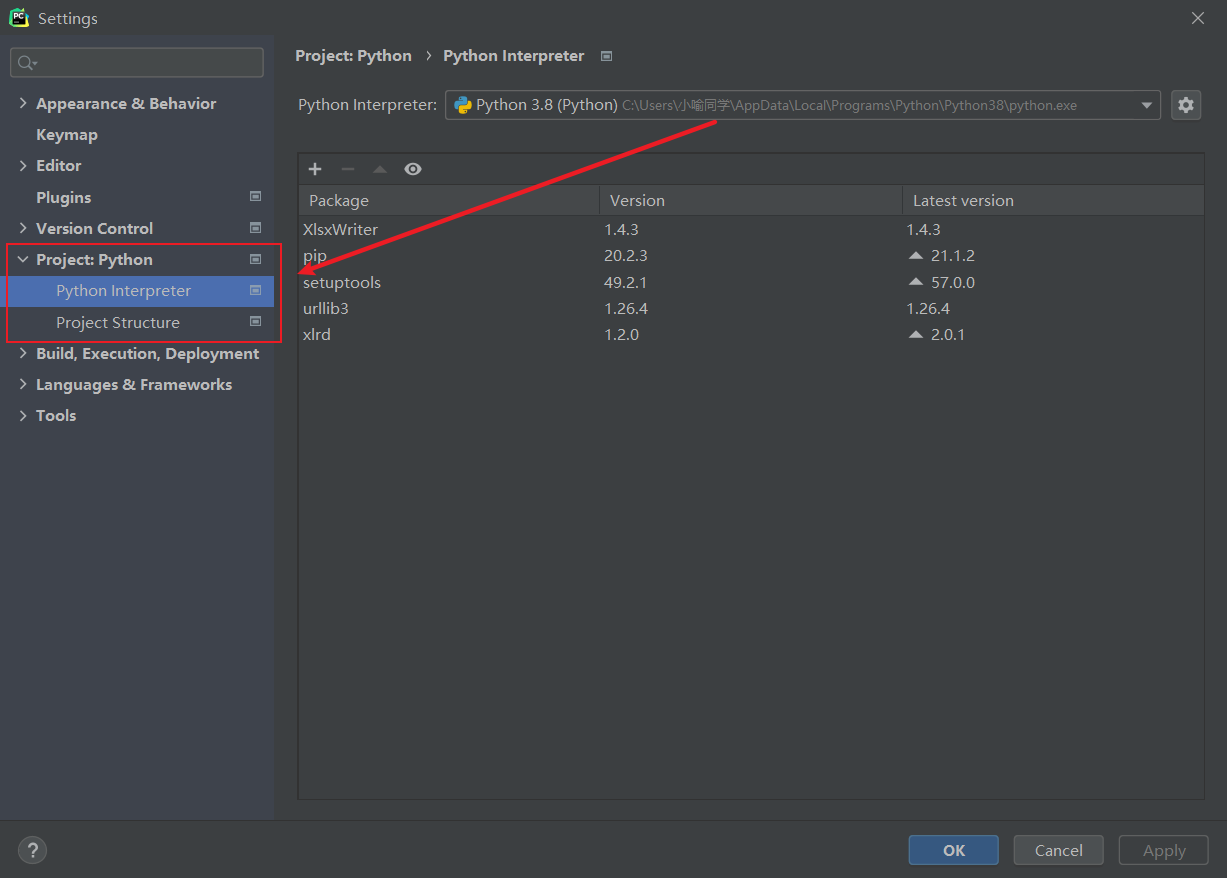The width and height of the screenshot is (1227, 878).
Task: Click the version 20.2.3 cell
Action: tap(625, 256)
